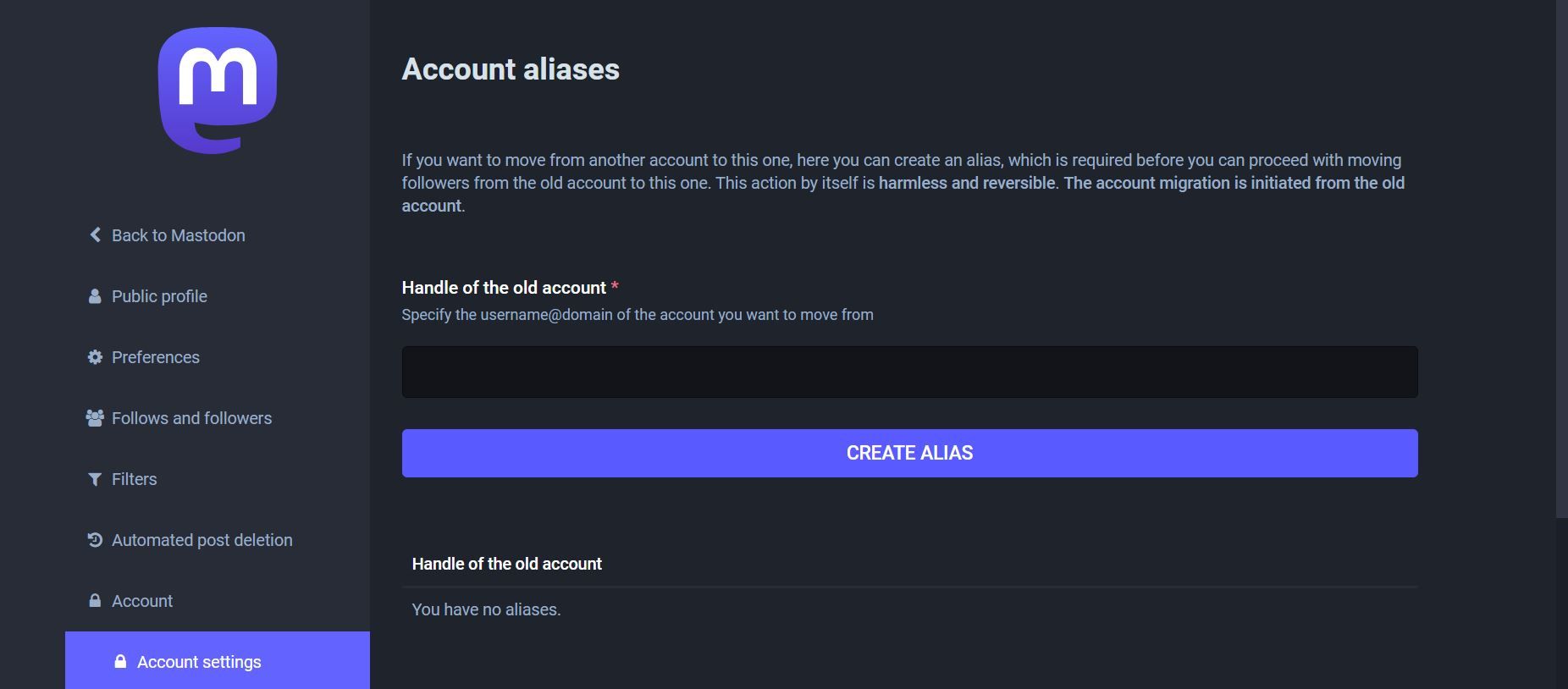Click the old account handle input field
Viewport: 1568px width, 689px height.
pos(908,372)
